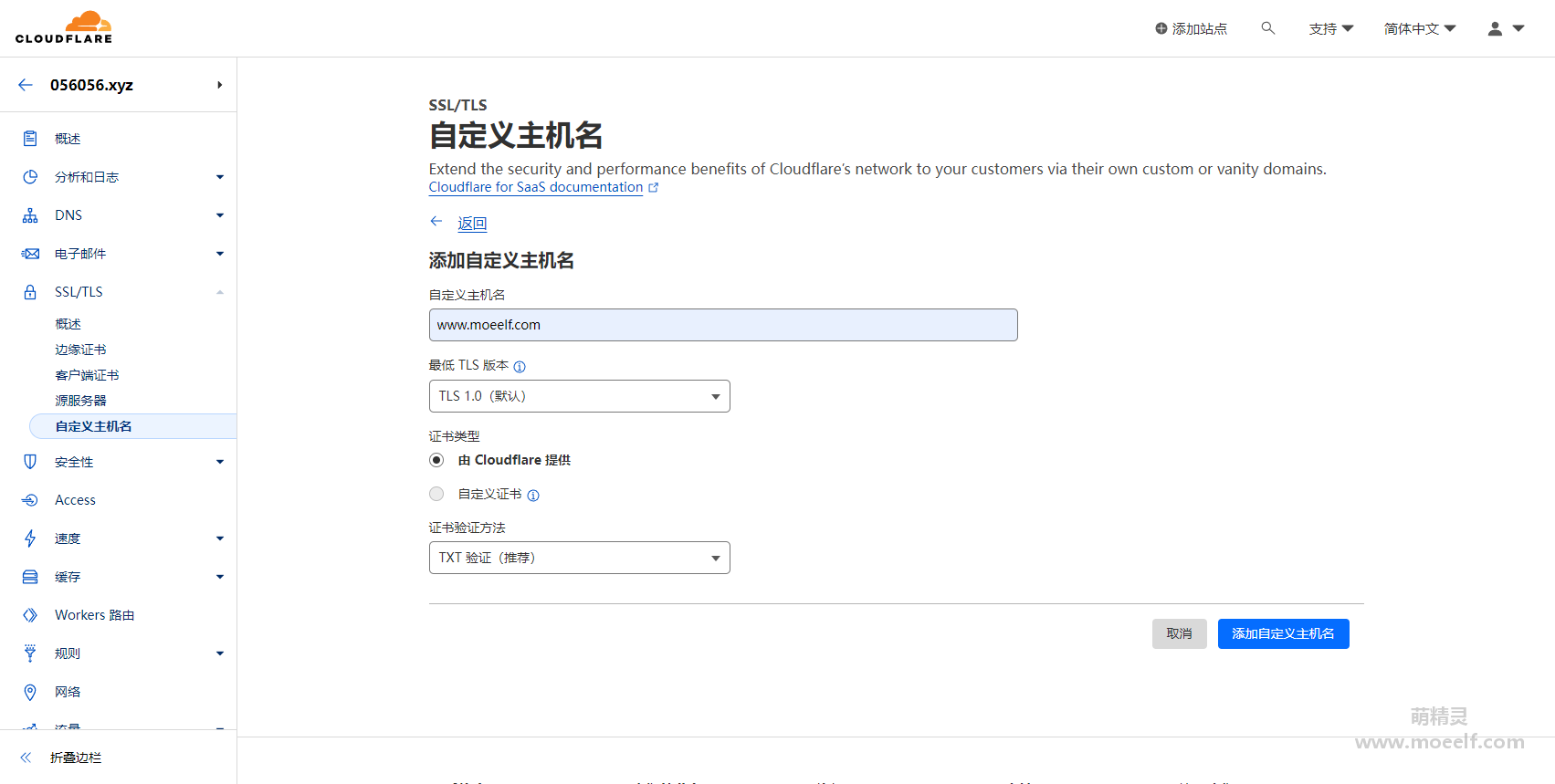Screen dimensions: 1555x784
Task: Expand the 规则 submenu arrow
Action: point(220,653)
